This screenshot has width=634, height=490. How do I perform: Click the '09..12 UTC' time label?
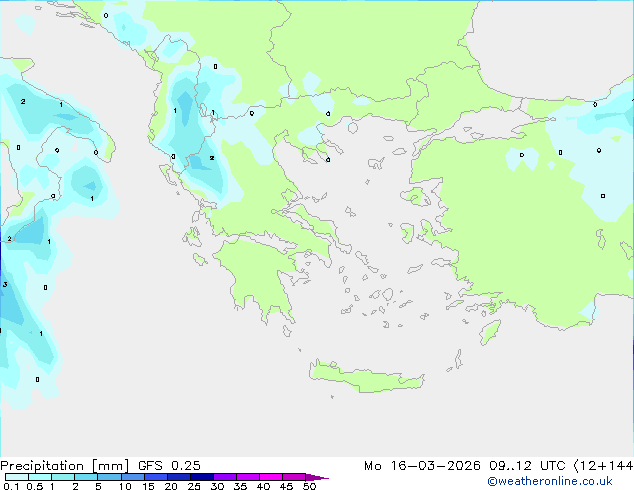(x=527, y=466)
